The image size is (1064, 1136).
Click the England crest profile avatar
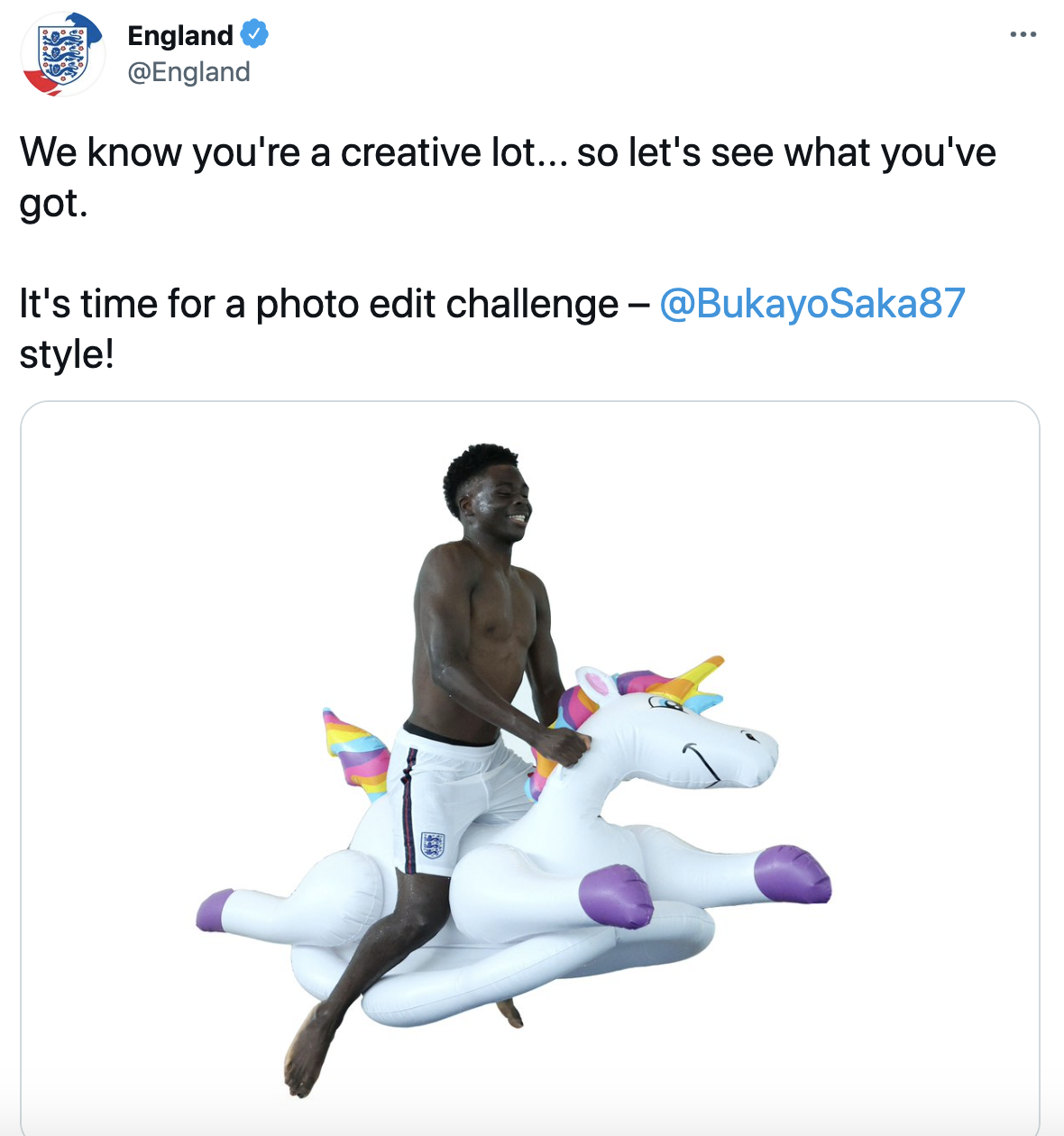tap(62, 55)
